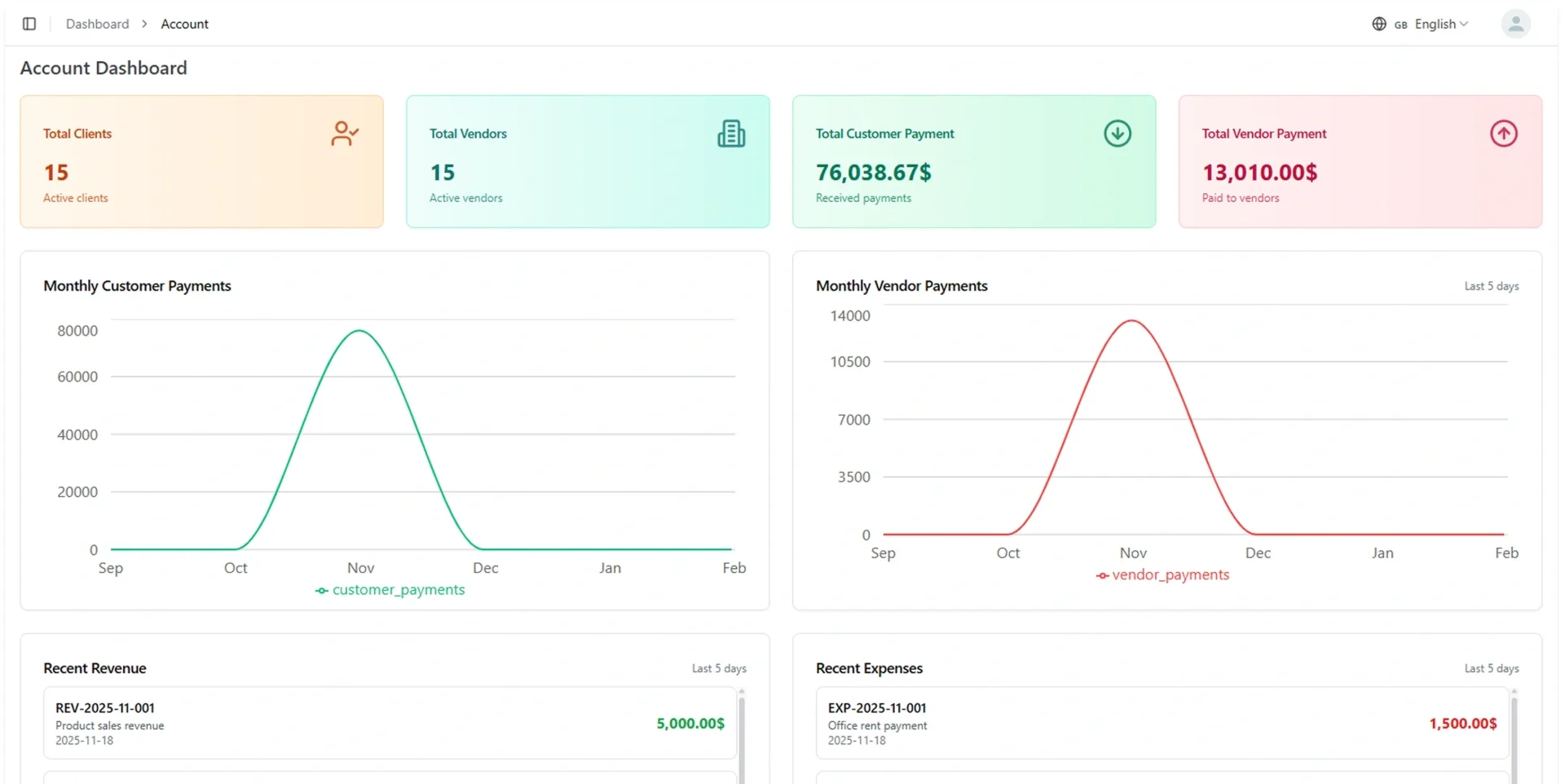
Task: Click the breadcrumb chevron separator
Action: pos(144,24)
